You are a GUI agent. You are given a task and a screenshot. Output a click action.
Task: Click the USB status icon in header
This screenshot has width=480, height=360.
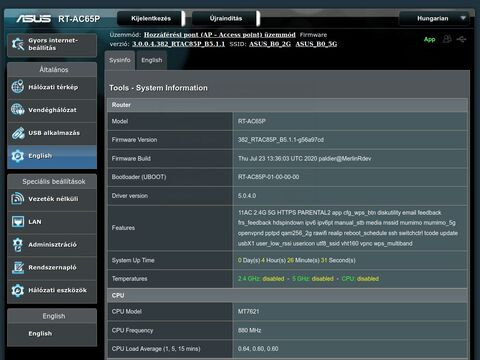pyautogui.click(x=462, y=39)
